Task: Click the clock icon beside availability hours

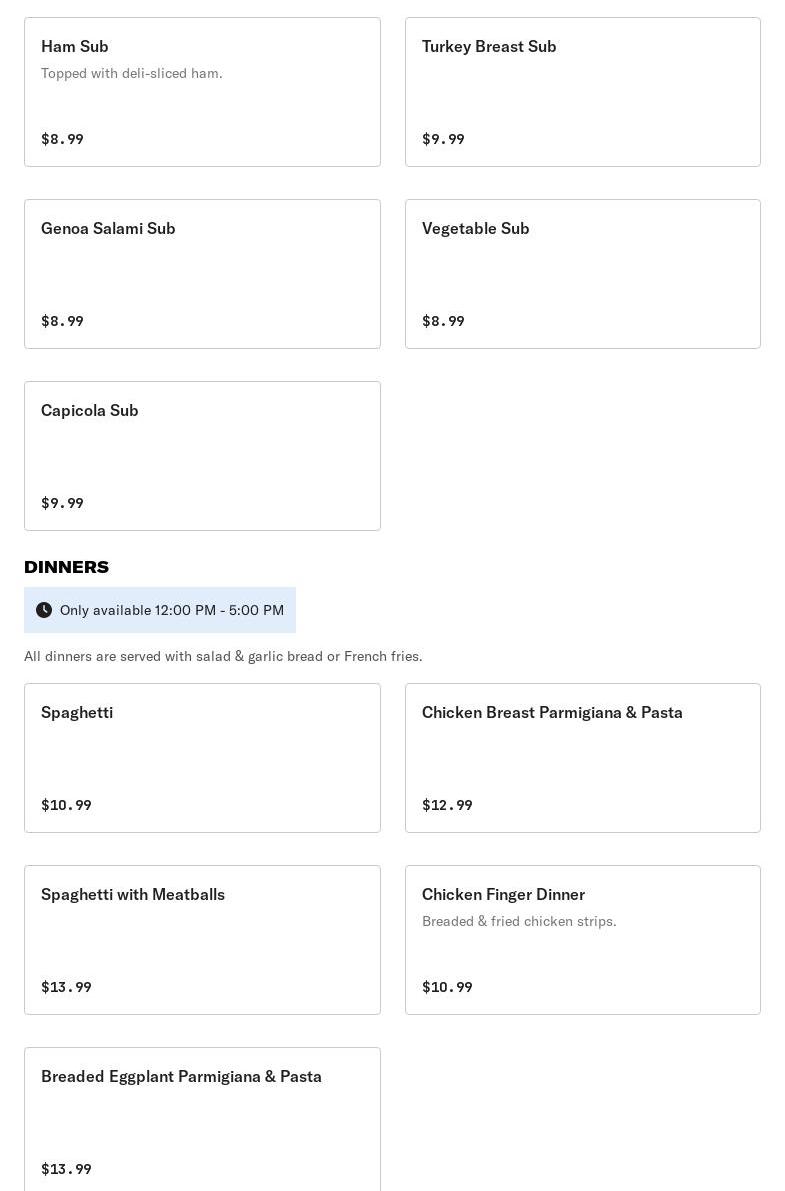Action: [44, 610]
